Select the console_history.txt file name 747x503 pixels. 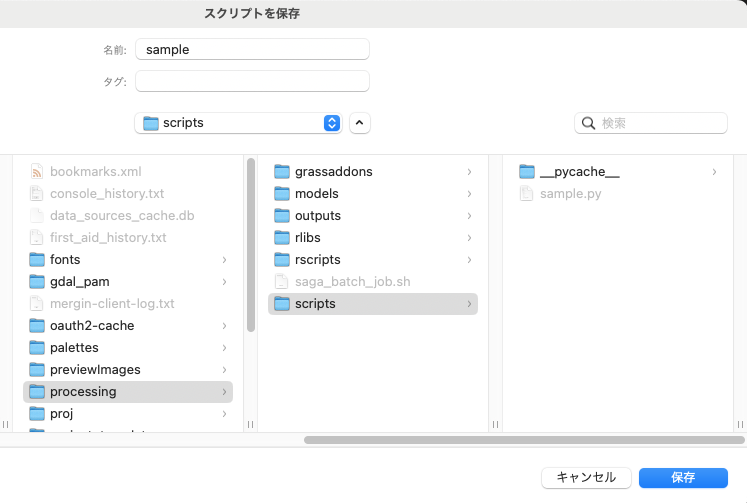[x=107, y=193]
